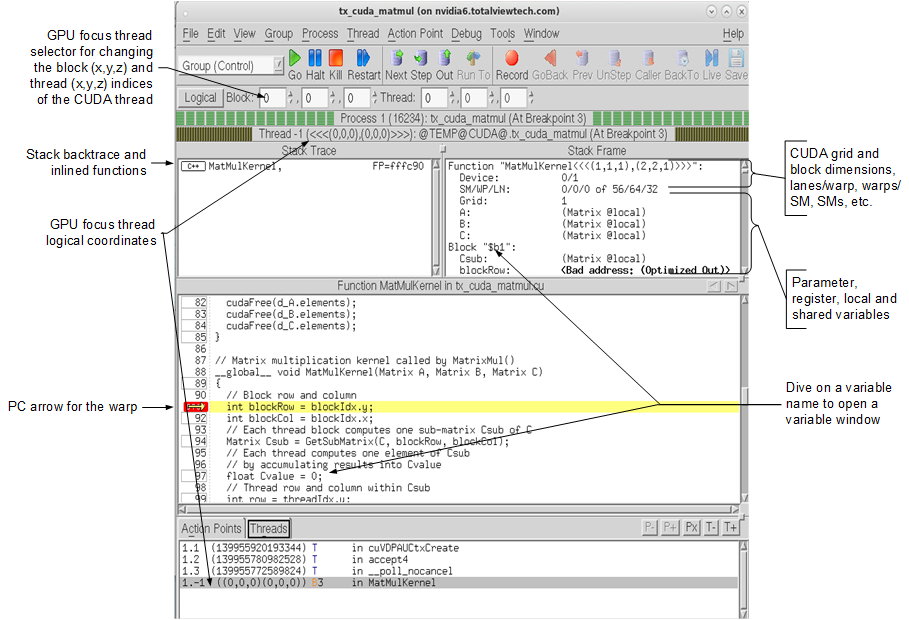Click the P- previous process button
This screenshot has height=620, width=909.
click(x=650, y=527)
